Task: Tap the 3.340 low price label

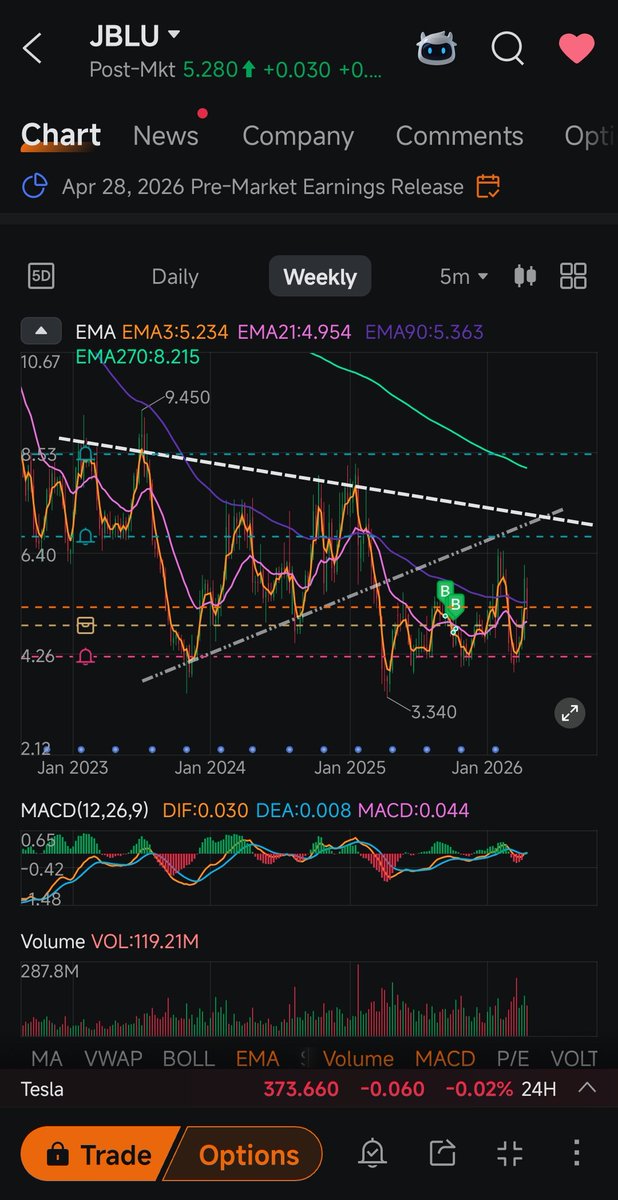Action: tap(433, 712)
